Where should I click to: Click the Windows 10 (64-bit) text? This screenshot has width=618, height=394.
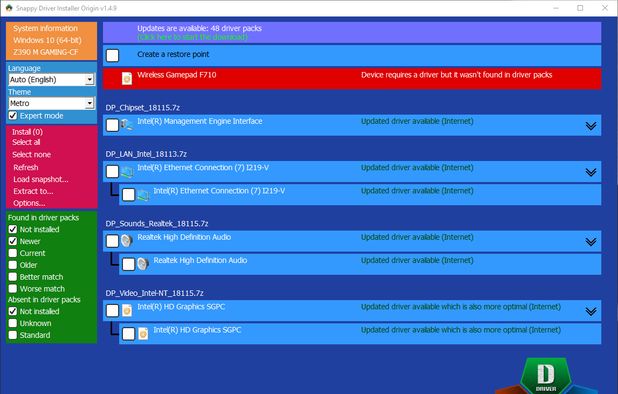(47, 40)
